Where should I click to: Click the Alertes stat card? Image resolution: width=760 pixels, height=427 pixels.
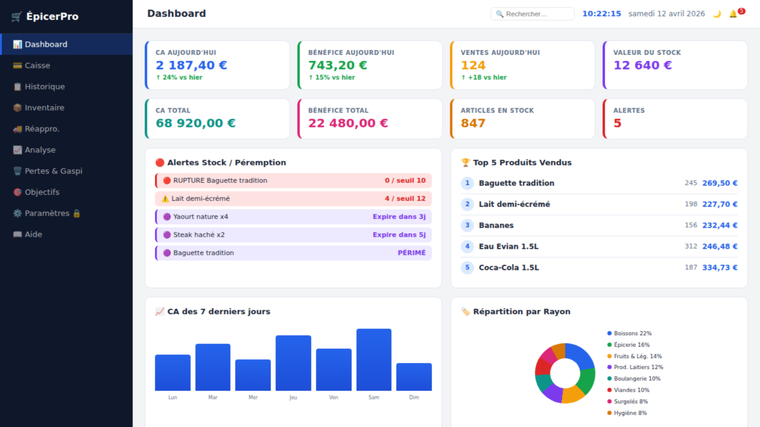(675, 118)
